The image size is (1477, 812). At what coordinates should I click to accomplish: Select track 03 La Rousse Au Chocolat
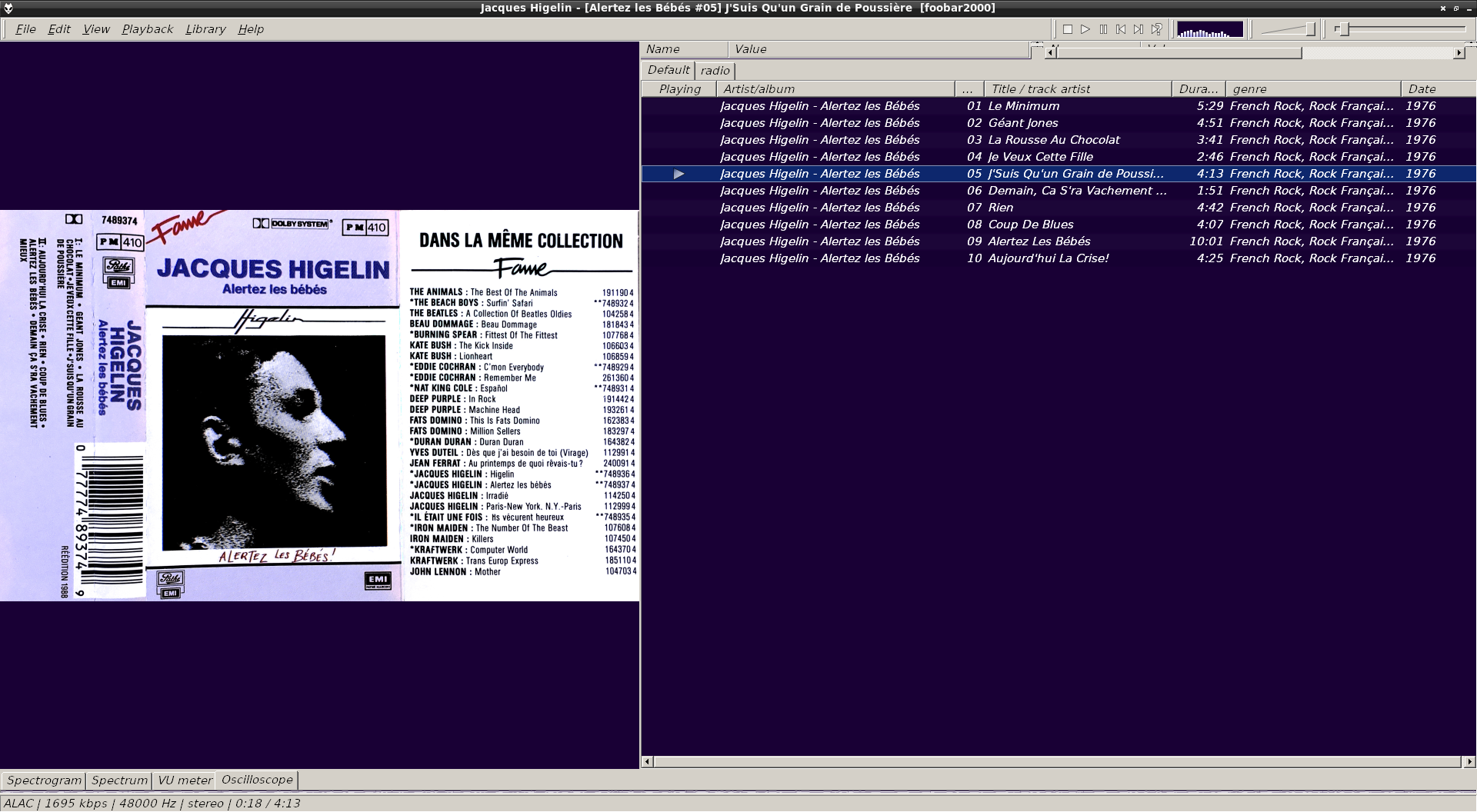tap(1059, 140)
